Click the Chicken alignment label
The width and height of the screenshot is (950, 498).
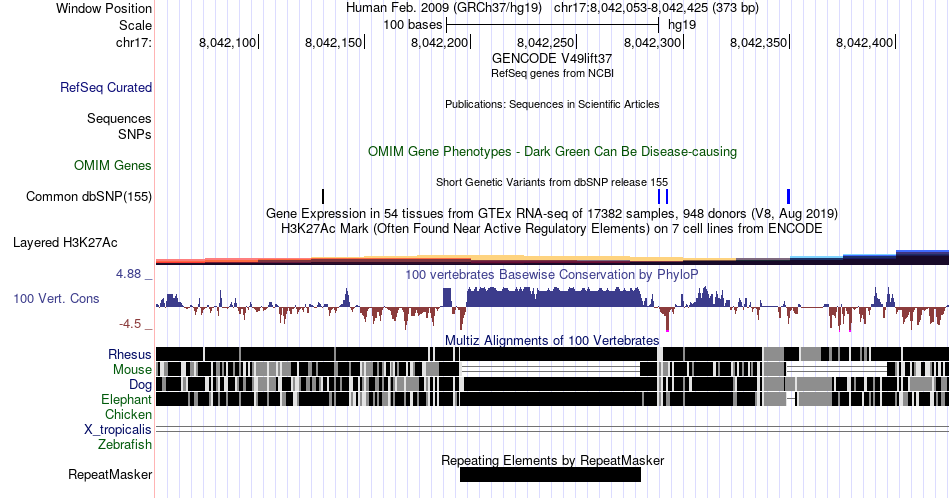128,414
